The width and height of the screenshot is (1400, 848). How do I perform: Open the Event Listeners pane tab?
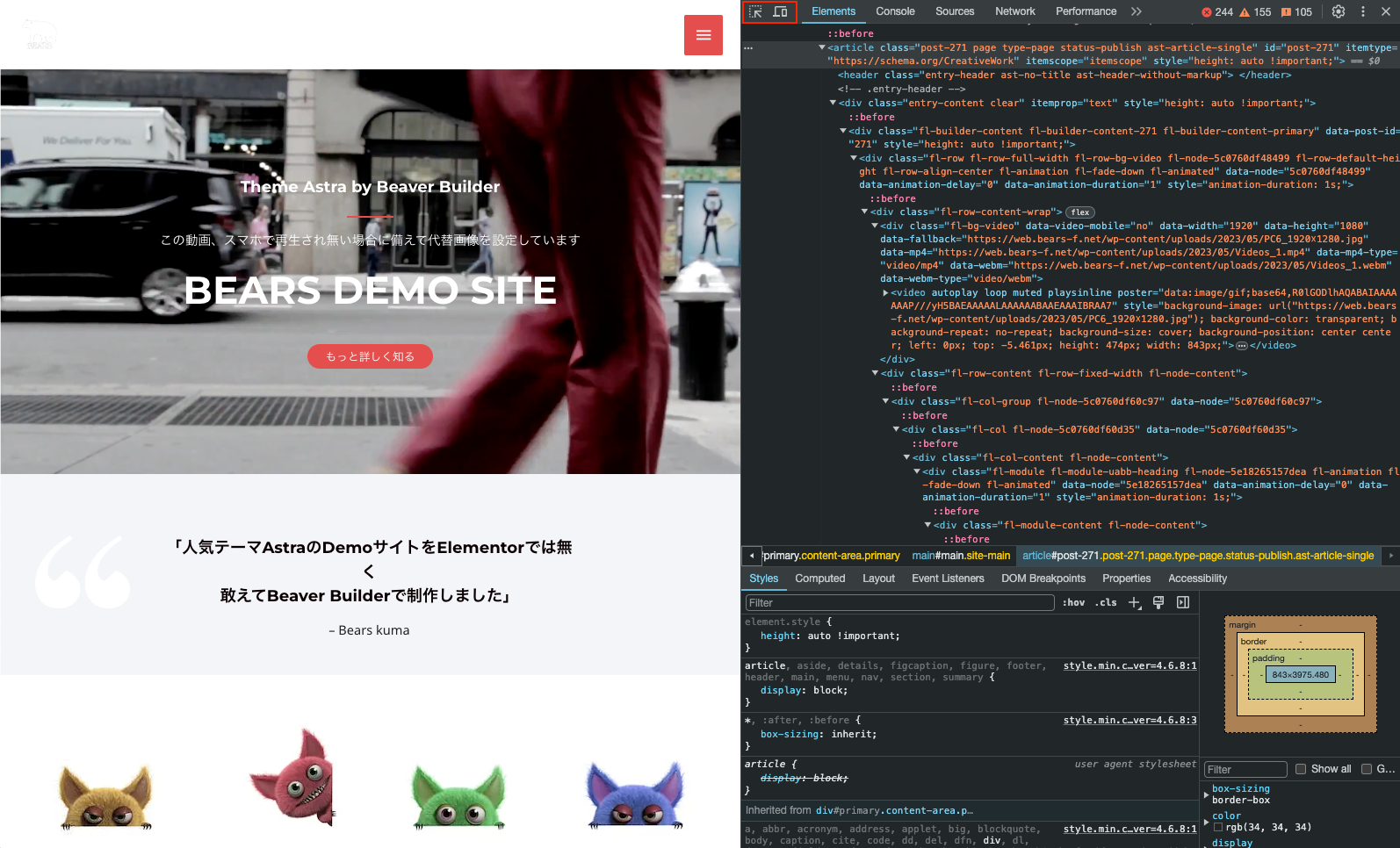click(x=948, y=579)
